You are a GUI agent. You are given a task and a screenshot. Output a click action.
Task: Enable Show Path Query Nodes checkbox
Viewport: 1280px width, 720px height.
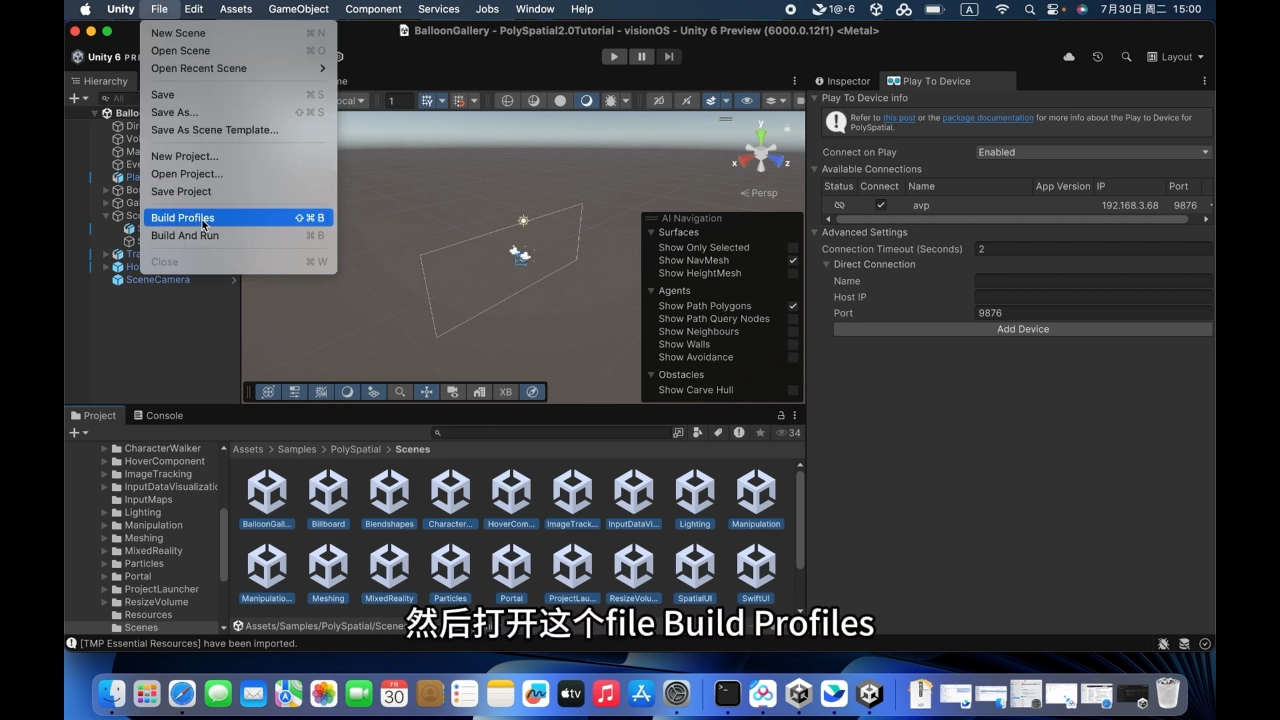point(793,319)
